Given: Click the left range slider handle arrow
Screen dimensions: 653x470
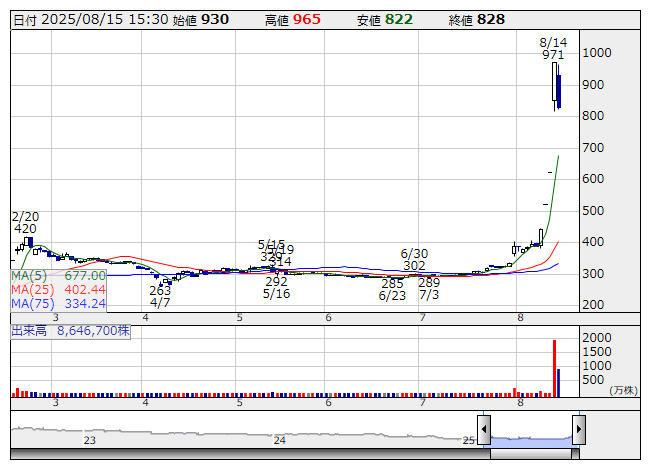Looking at the screenshot, I should point(484,430).
